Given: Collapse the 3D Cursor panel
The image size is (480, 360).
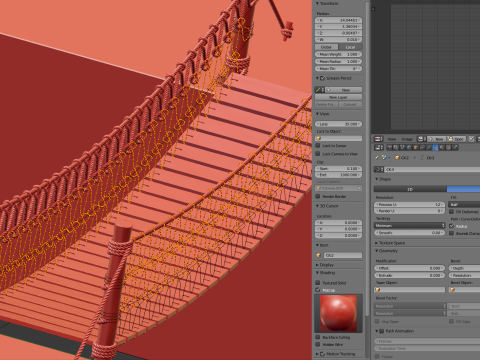Looking at the screenshot, I should pos(318,206).
